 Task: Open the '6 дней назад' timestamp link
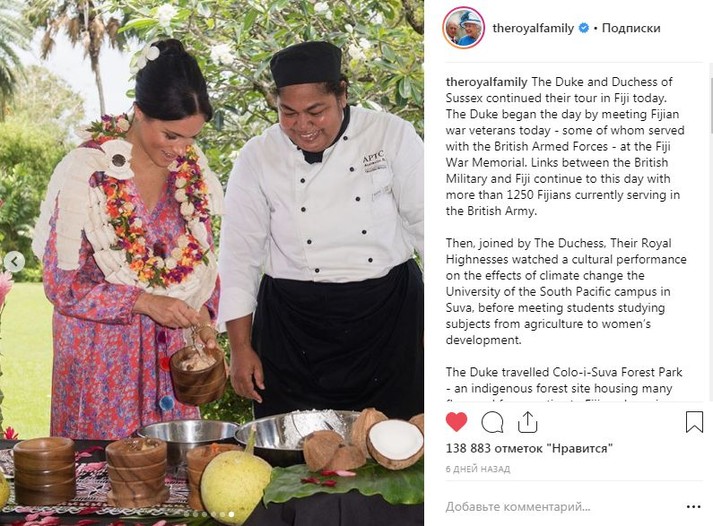pyautogui.click(x=478, y=469)
